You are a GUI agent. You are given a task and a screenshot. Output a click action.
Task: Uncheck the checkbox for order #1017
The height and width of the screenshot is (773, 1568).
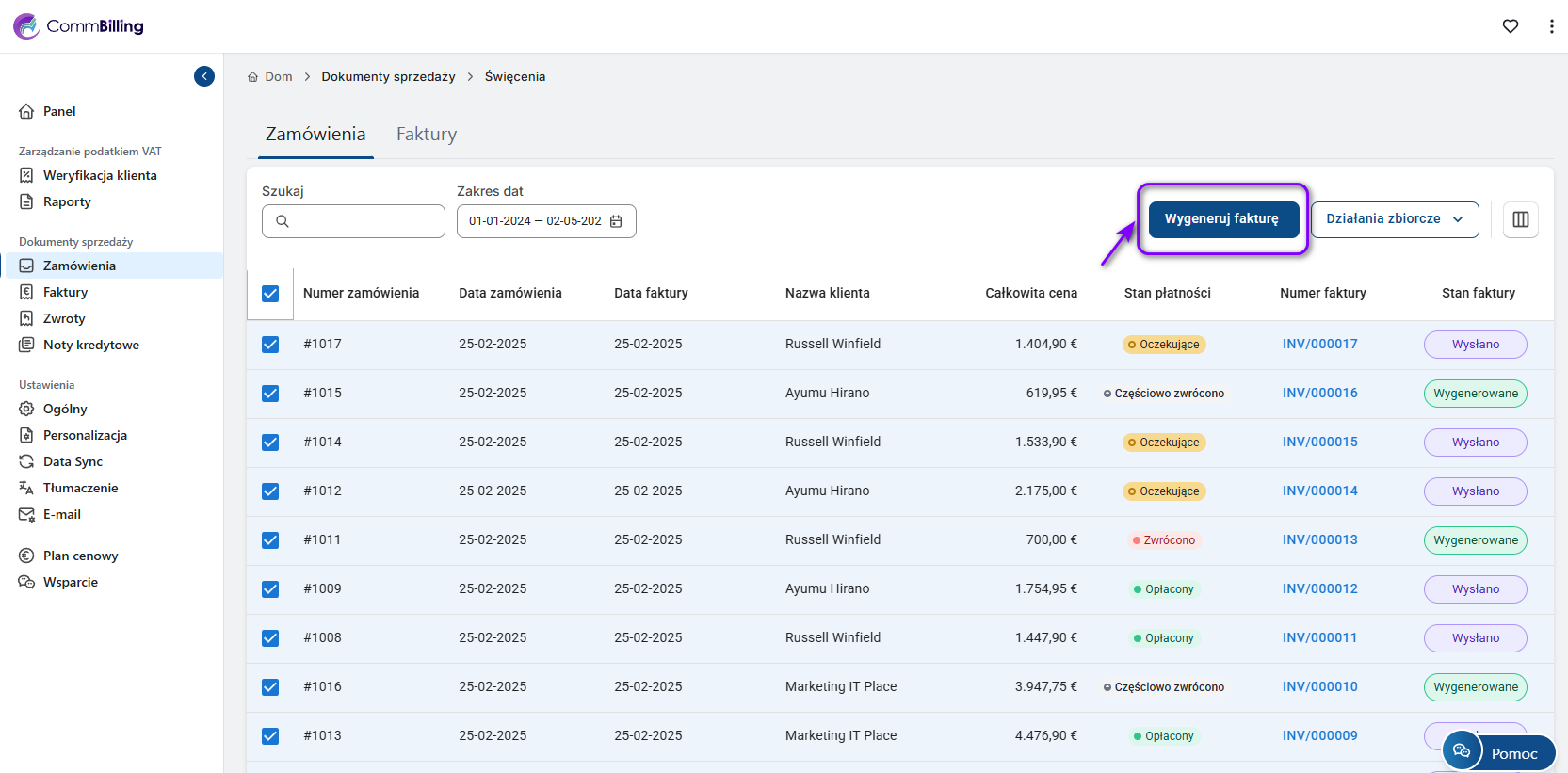click(270, 345)
